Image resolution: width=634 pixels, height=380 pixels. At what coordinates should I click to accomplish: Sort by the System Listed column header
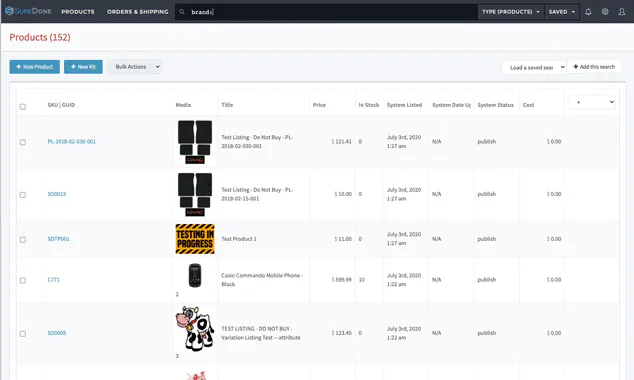[x=404, y=105]
